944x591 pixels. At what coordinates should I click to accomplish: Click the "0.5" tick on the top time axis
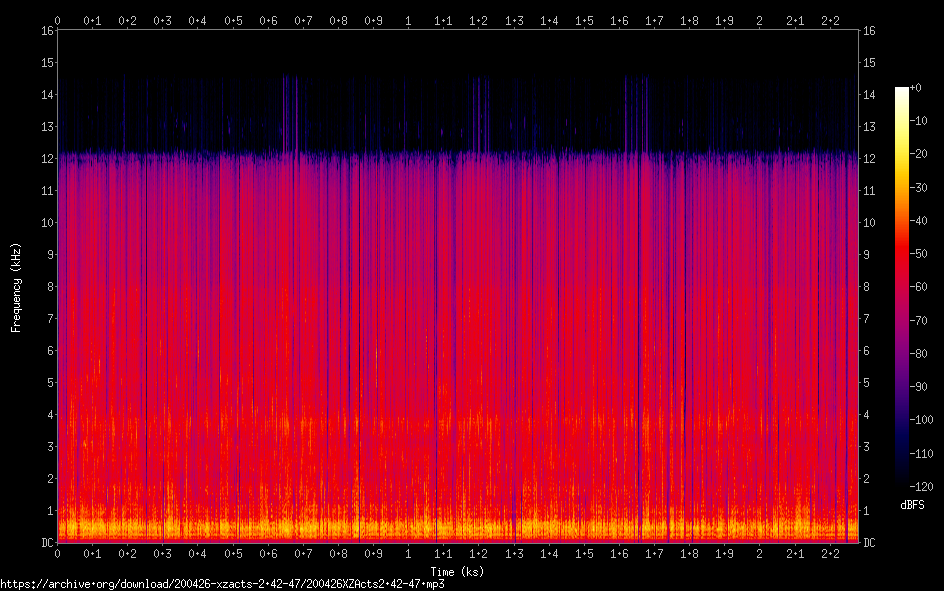pos(233,21)
